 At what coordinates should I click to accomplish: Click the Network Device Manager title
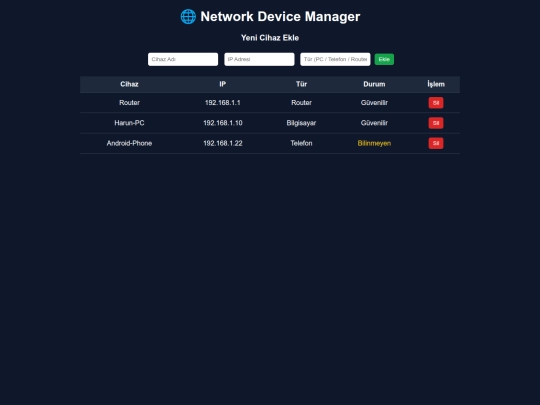click(x=280, y=17)
